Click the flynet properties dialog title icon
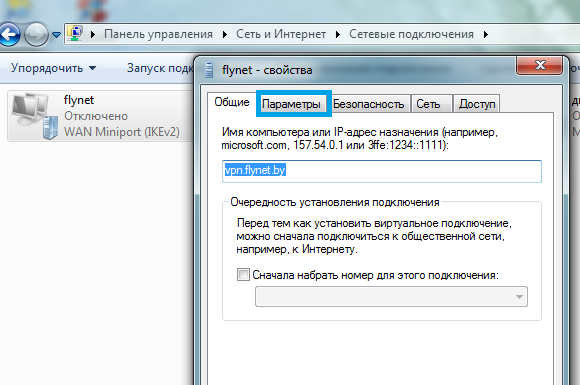580x385 pixels. tap(209, 70)
